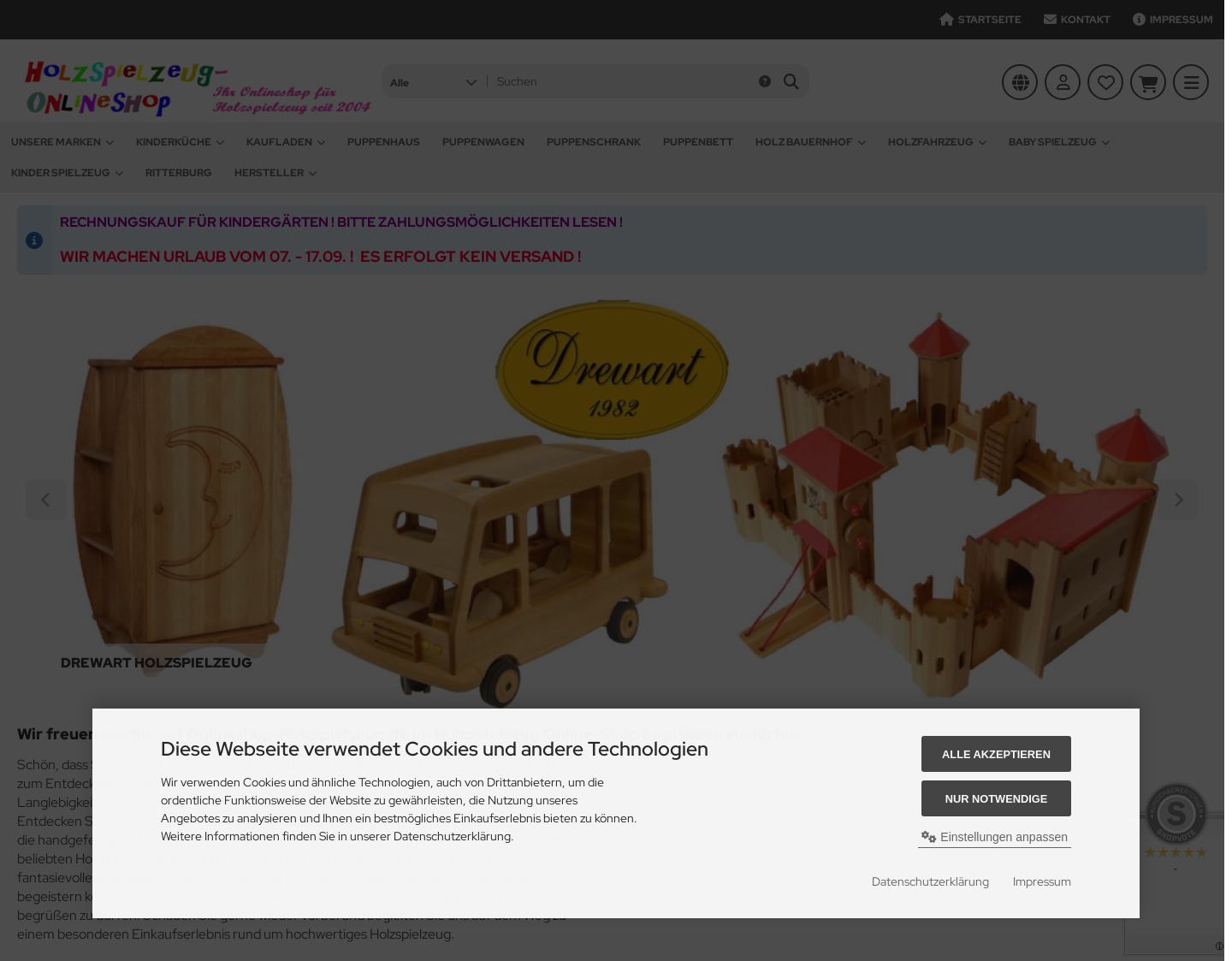Click the blue info notice icon
This screenshot has height=961, width=1232.
coord(34,240)
